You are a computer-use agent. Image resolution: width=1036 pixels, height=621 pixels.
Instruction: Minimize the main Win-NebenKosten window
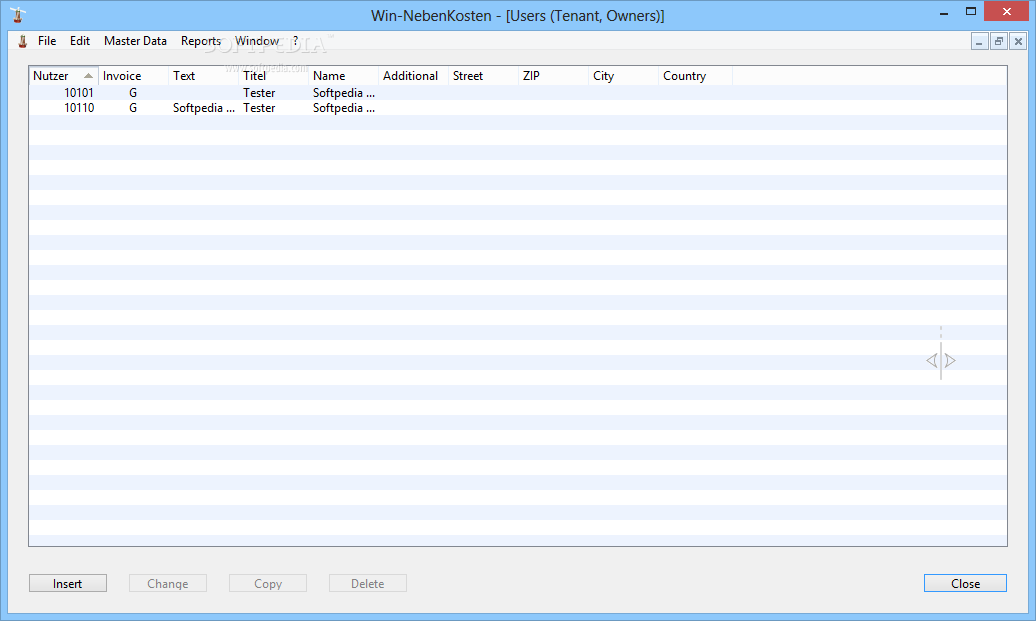(944, 13)
